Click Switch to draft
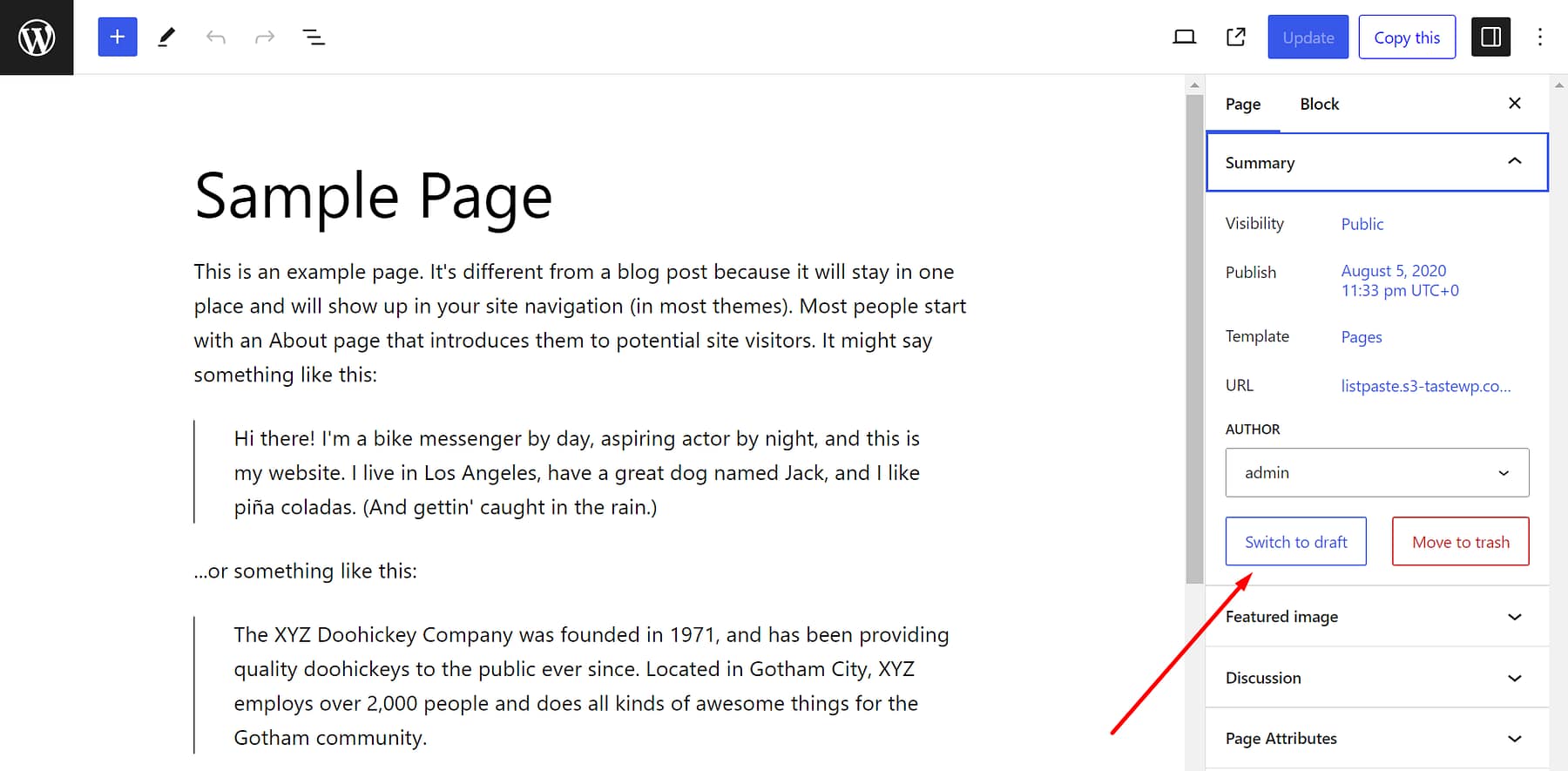Viewport: 1568px width, 771px height. point(1295,541)
